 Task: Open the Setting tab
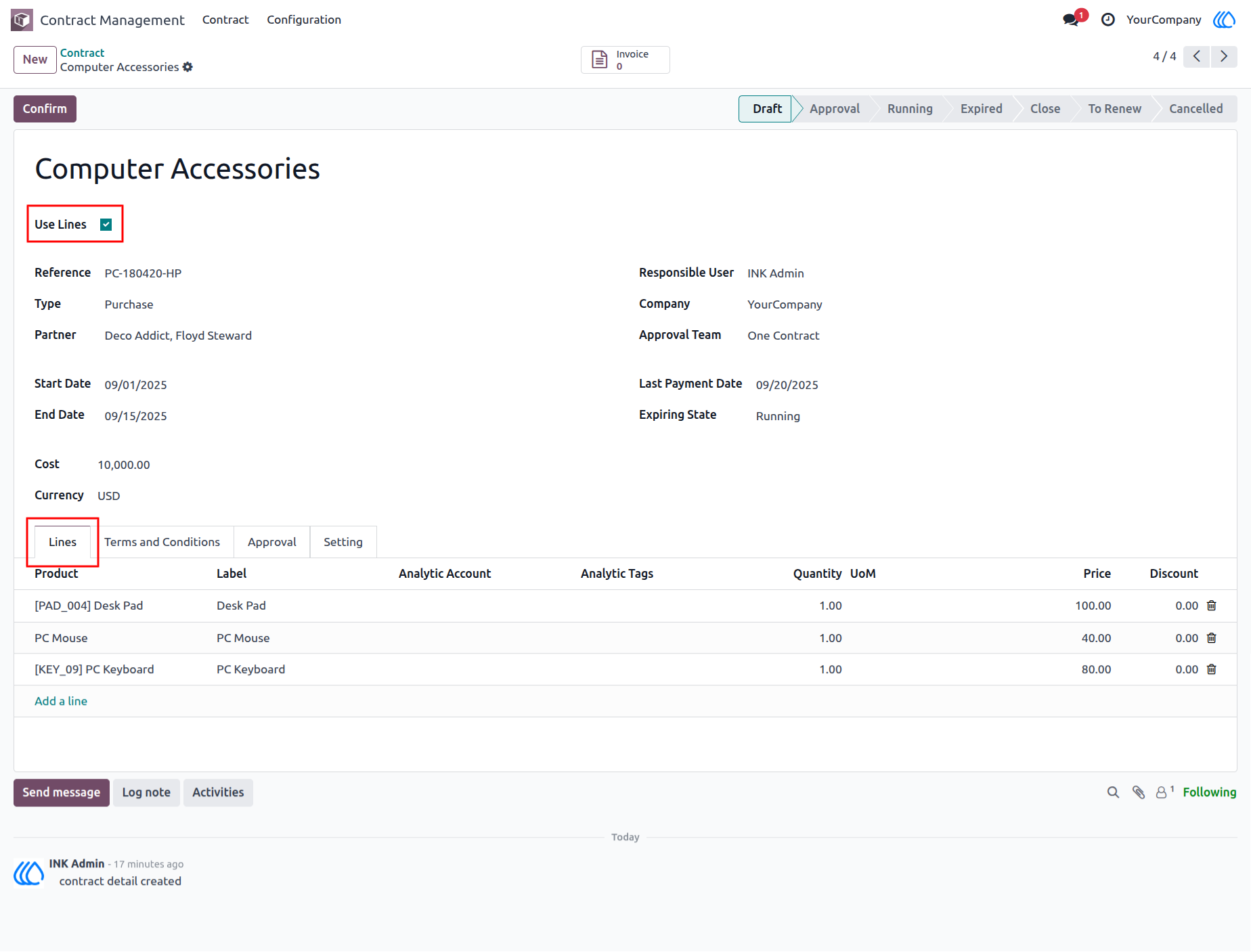pos(343,542)
